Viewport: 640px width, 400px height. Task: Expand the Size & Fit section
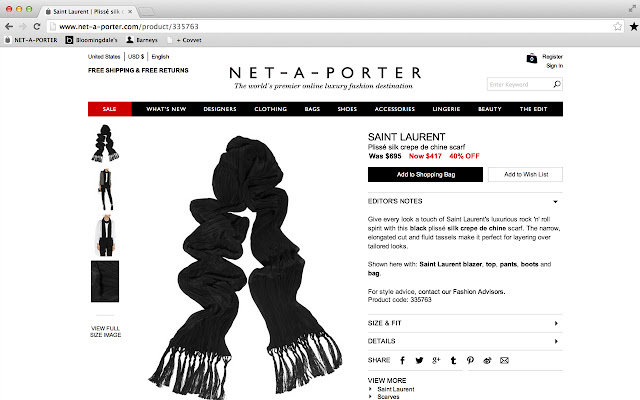465,323
